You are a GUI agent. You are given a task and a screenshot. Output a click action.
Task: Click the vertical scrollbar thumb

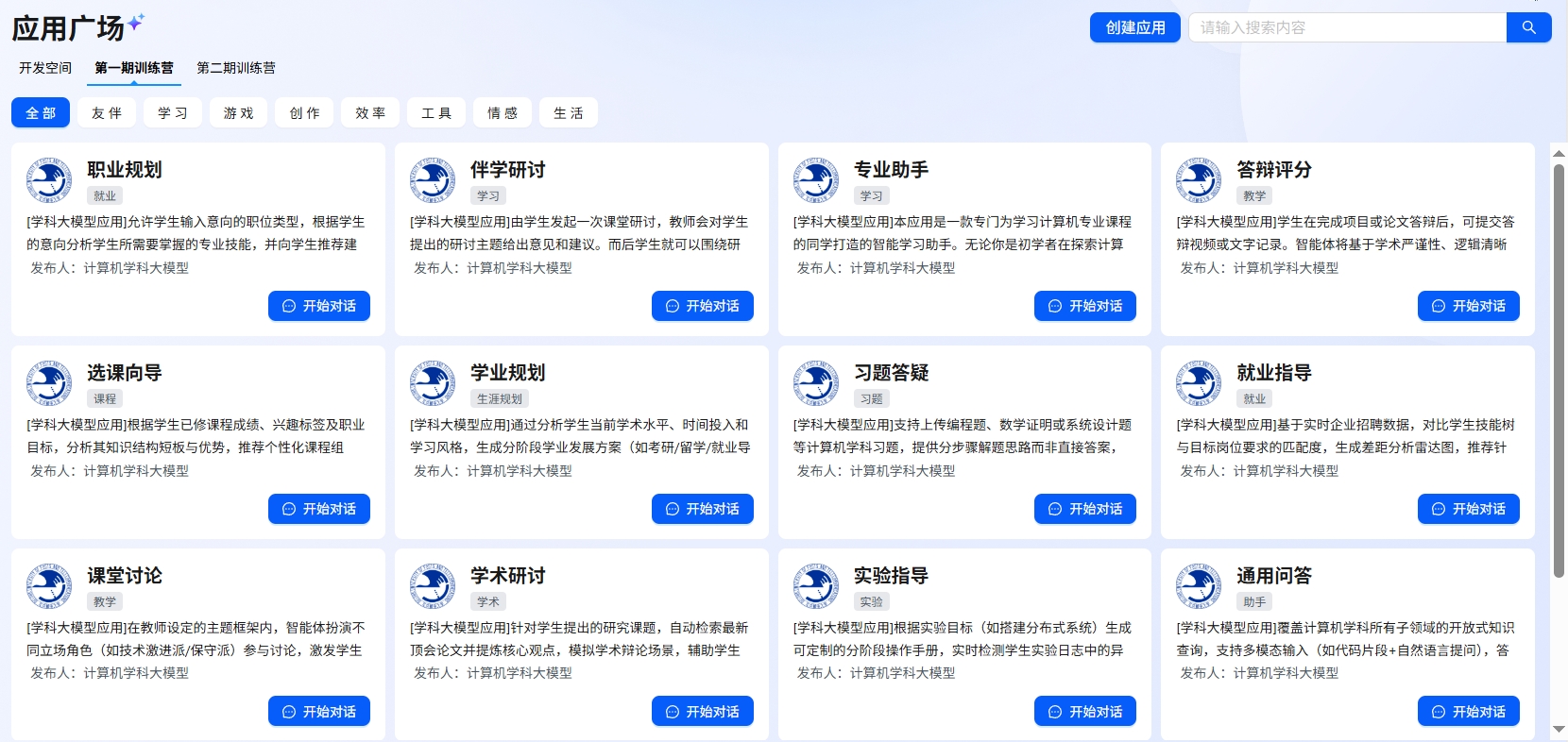pos(1559,368)
